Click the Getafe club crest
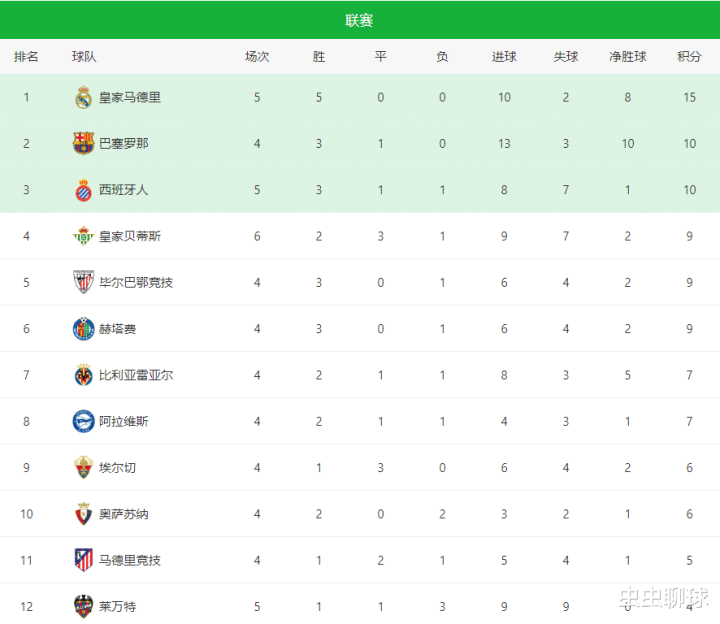This screenshot has height=624, width=720. [x=84, y=328]
